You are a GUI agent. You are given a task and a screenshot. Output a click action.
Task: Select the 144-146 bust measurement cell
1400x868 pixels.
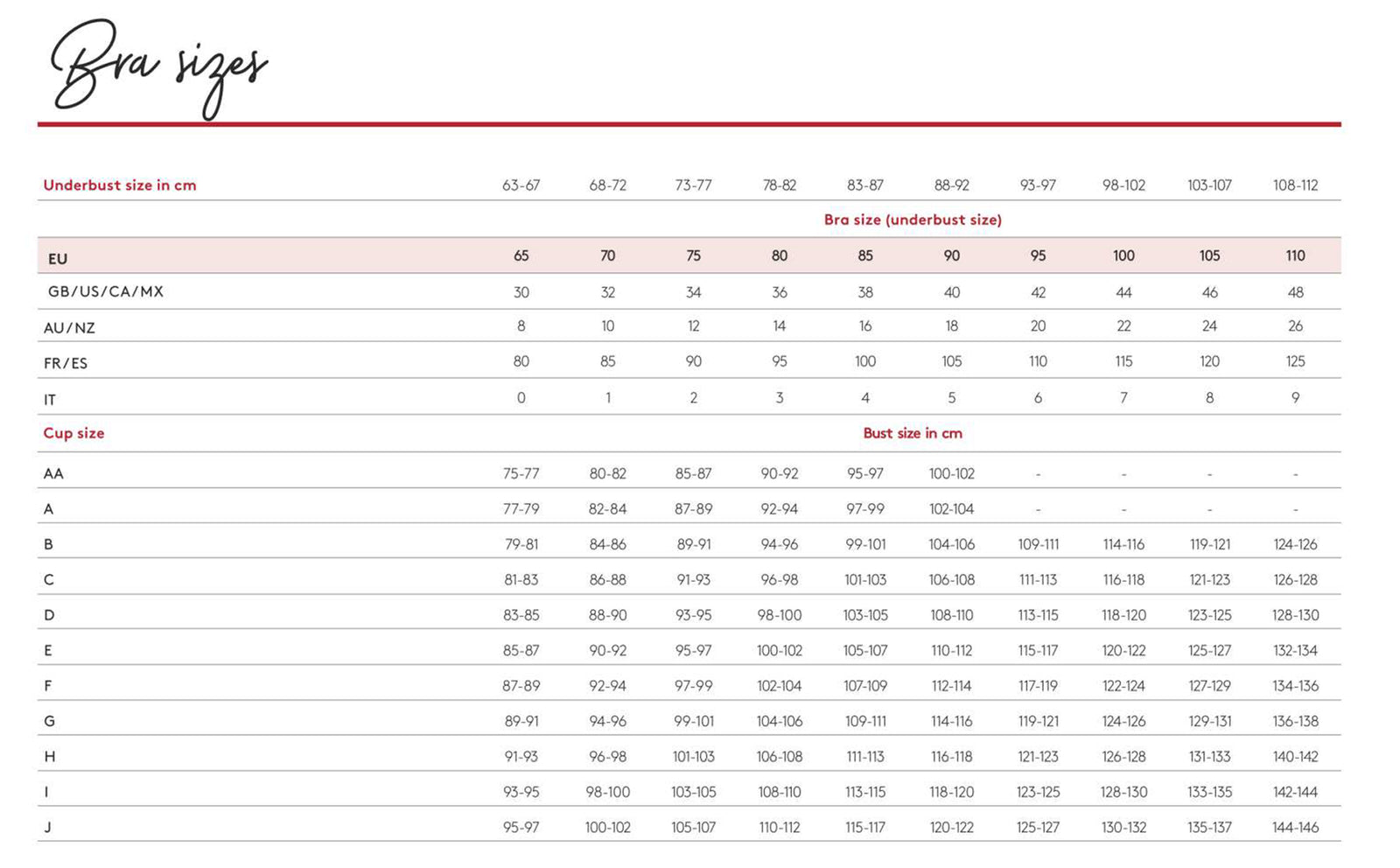coord(1295,828)
